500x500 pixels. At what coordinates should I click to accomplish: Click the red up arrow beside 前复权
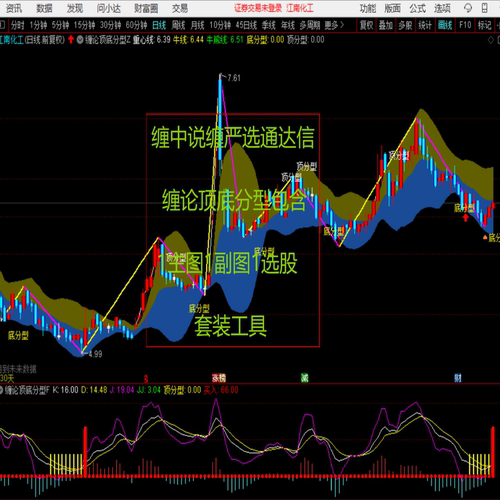coord(71,40)
